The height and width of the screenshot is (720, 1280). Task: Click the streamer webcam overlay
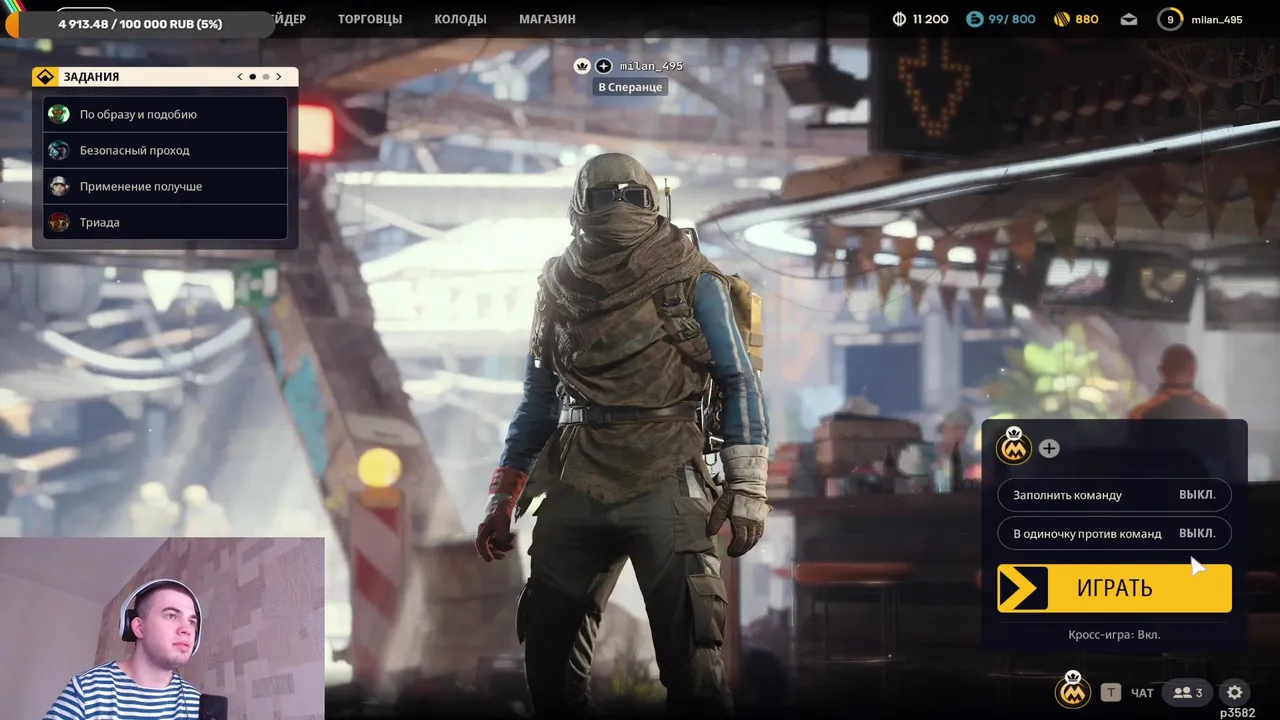pyautogui.click(x=162, y=628)
